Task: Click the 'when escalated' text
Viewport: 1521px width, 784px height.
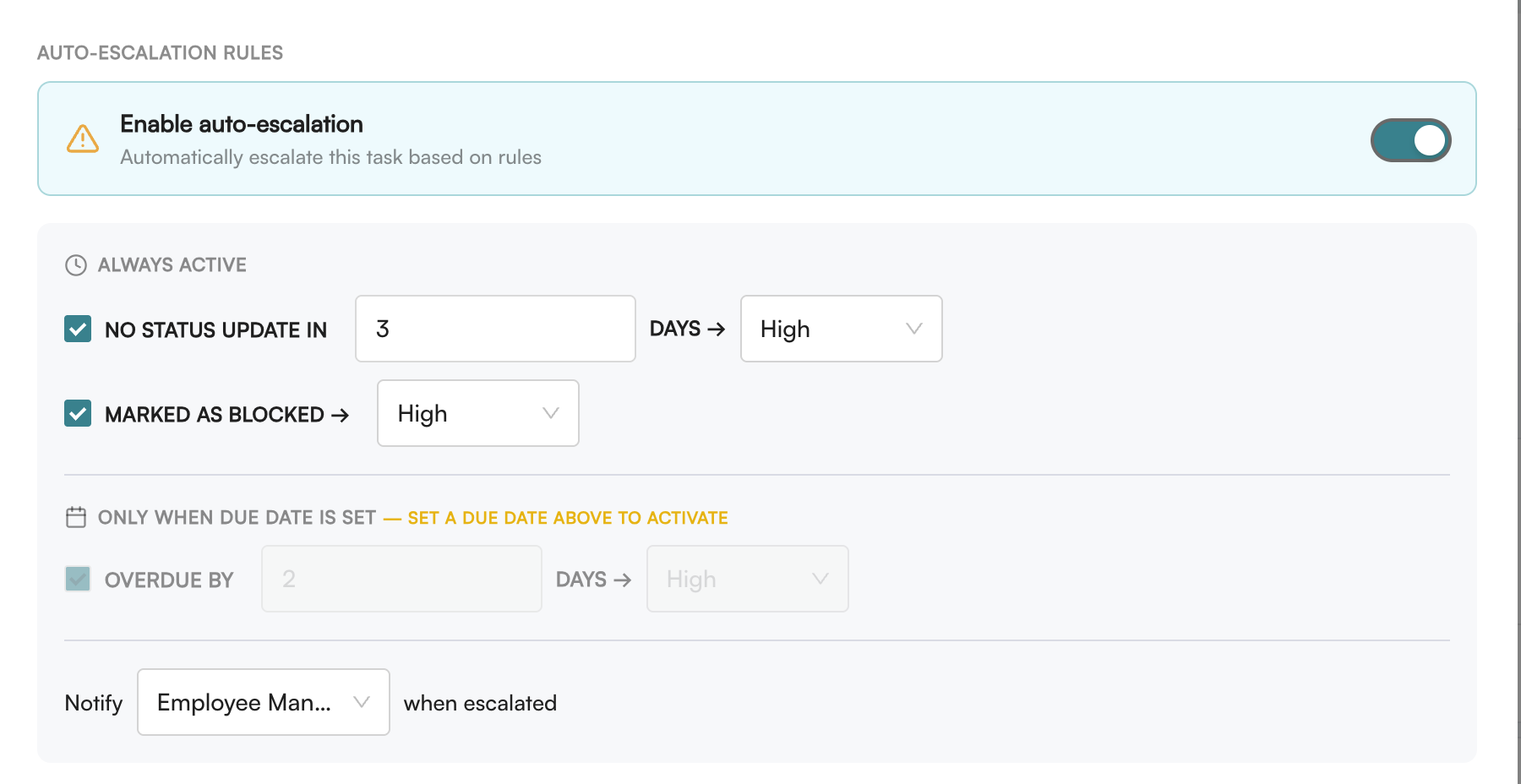Action: pyautogui.click(x=480, y=703)
